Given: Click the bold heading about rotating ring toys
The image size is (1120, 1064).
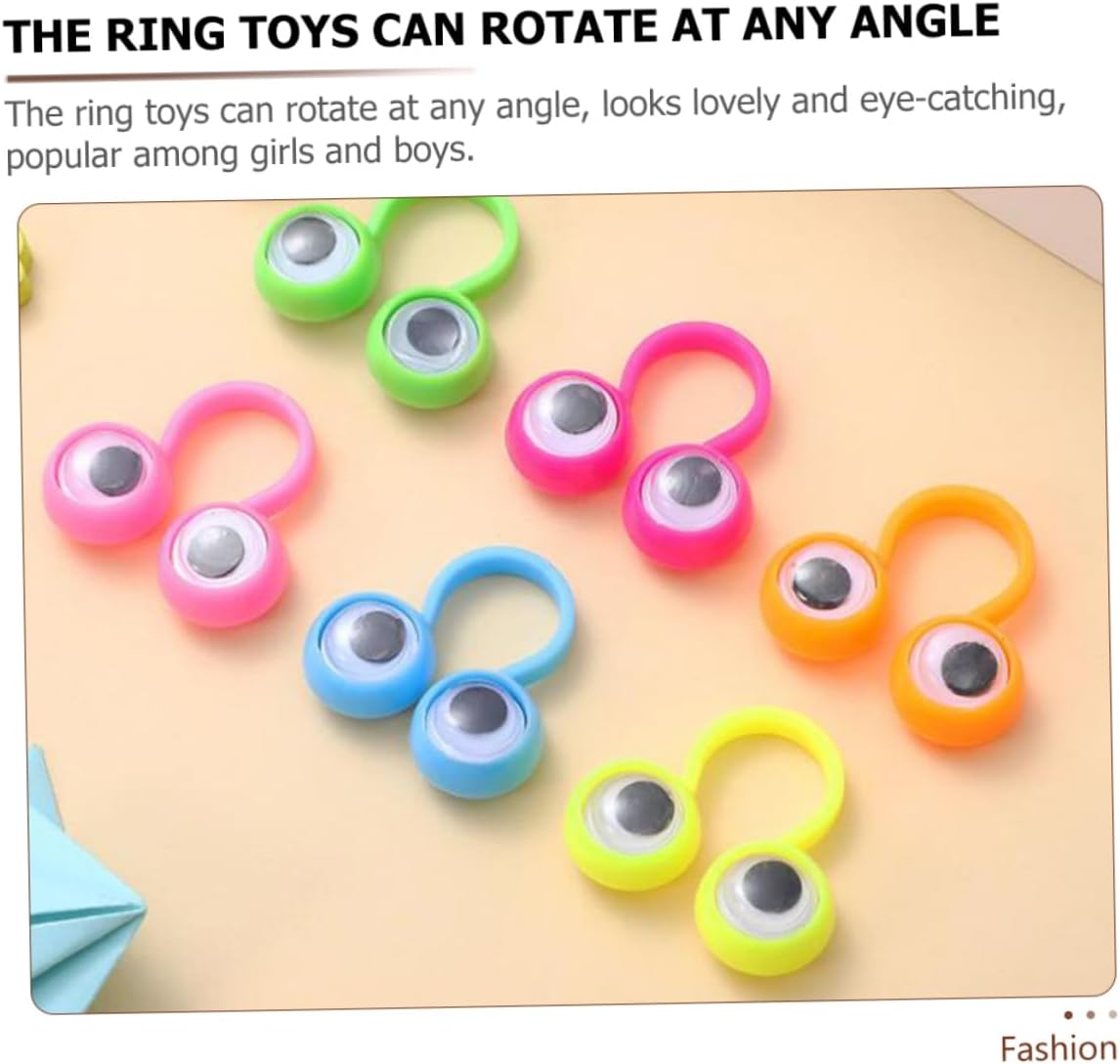Looking at the screenshot, I should tap(500, 28).
